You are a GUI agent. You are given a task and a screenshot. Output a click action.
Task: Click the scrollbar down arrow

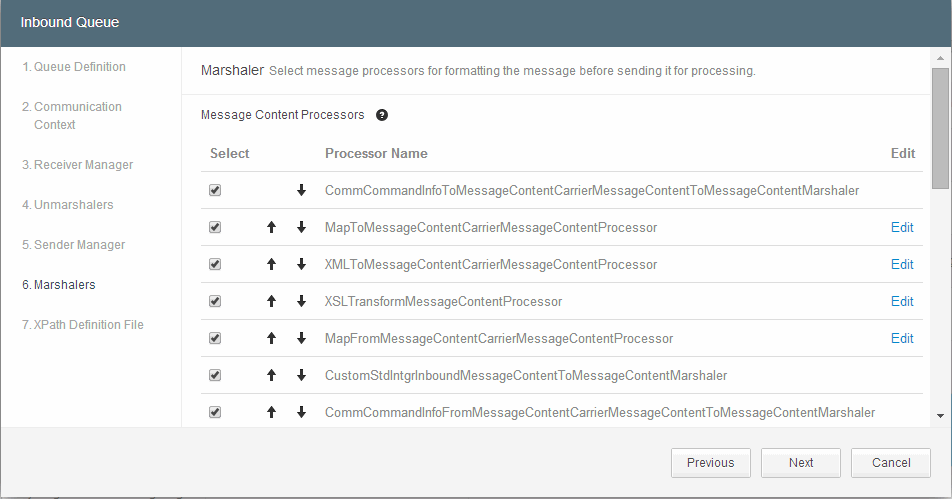[940, 415]
